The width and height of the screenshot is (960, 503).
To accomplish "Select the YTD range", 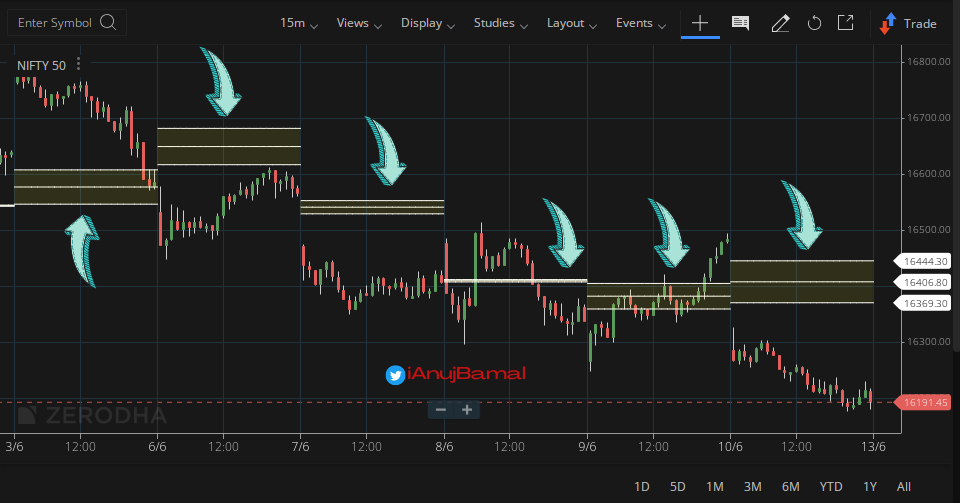I will [x=831, y=486].
